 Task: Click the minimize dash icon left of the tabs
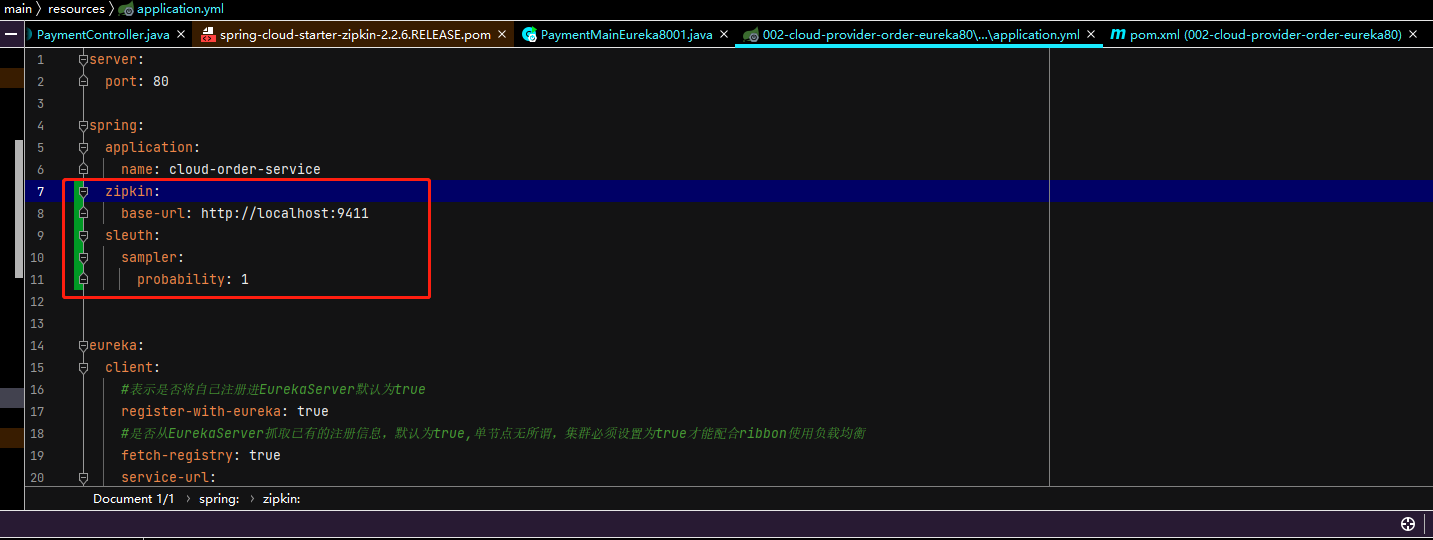[x=12, y=34]
